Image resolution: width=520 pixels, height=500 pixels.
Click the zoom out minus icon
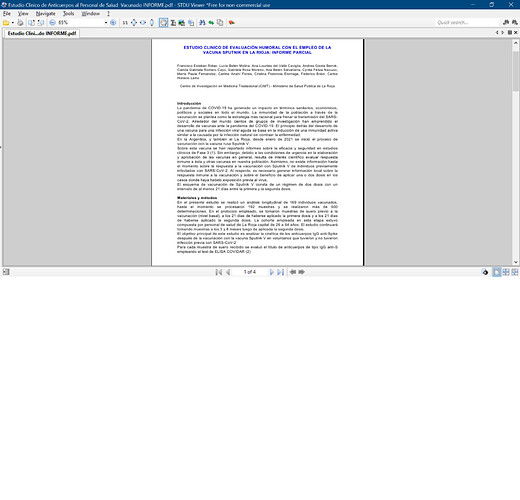[x=52, y=23]
